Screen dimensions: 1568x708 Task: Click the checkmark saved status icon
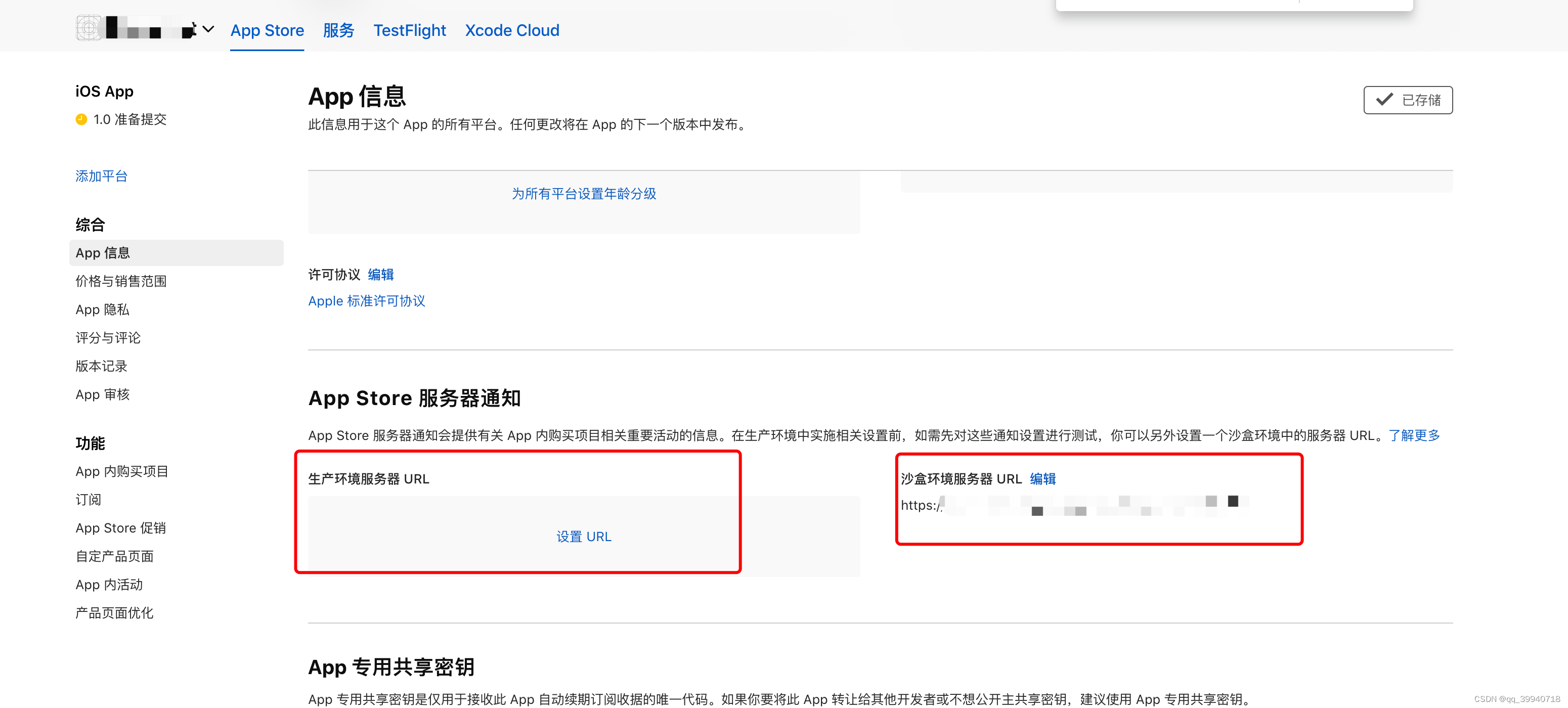[1384, 99]
